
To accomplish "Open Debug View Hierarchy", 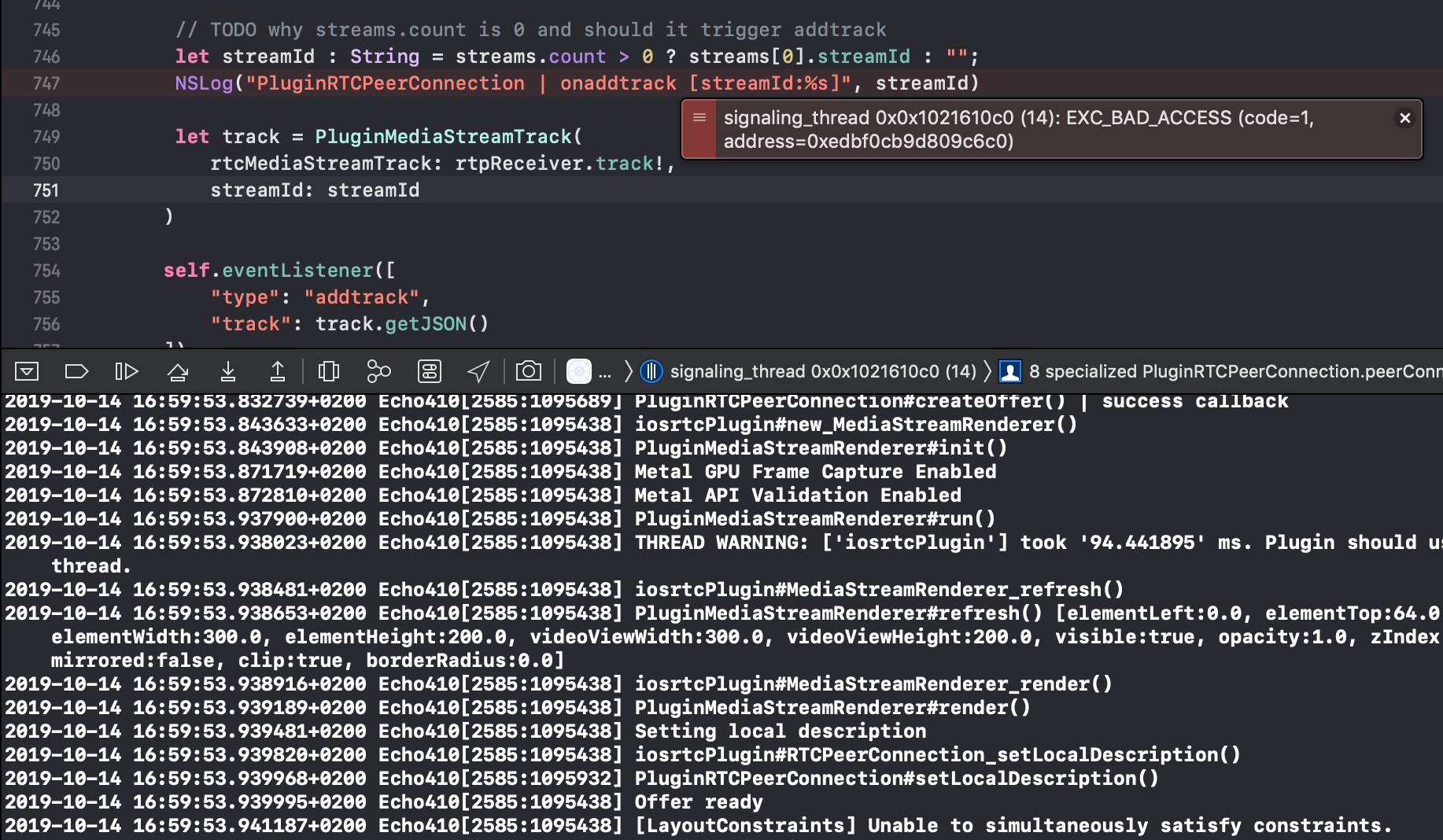I will point(328,371).
